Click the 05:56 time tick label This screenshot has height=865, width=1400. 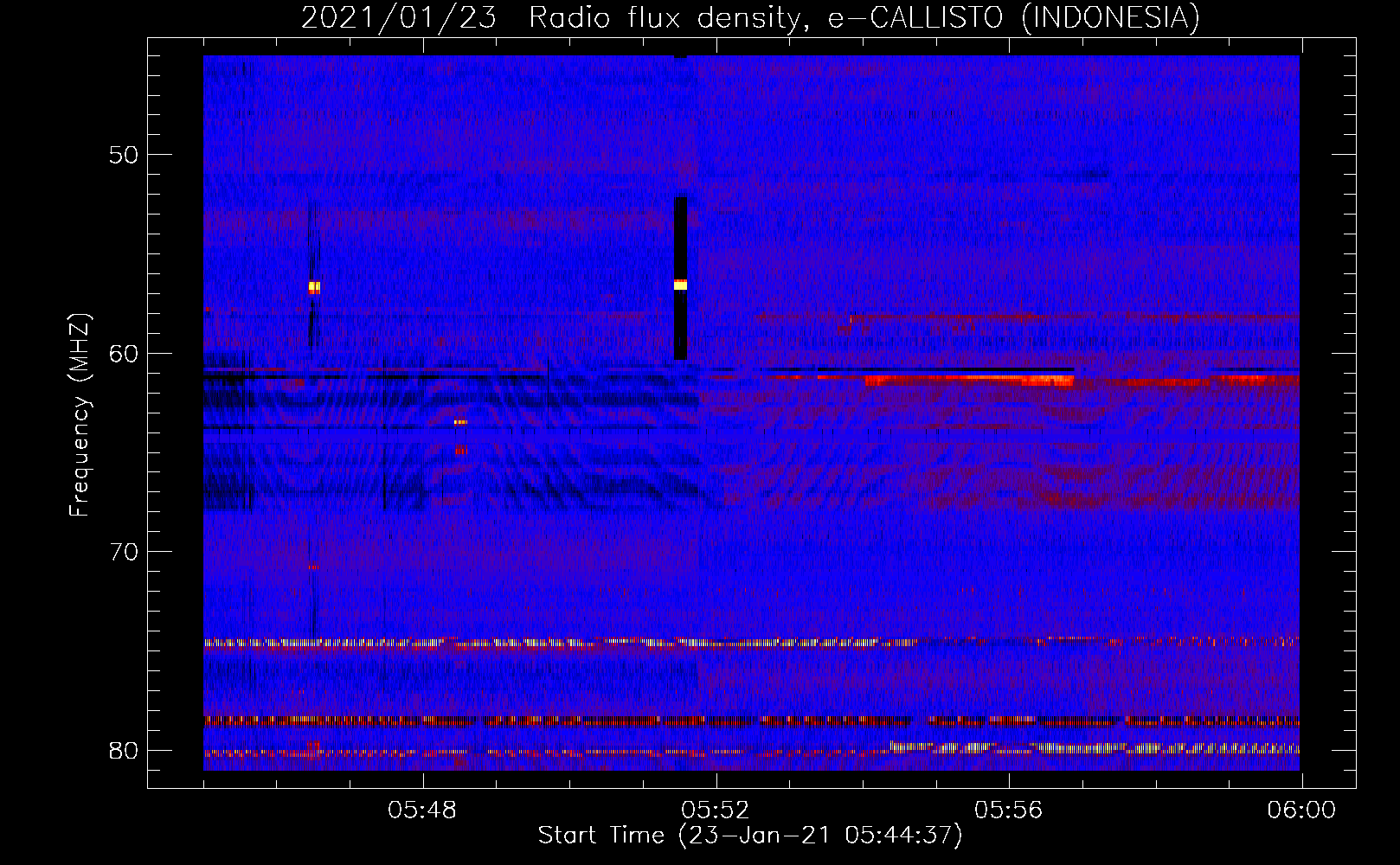[1008, 811]
